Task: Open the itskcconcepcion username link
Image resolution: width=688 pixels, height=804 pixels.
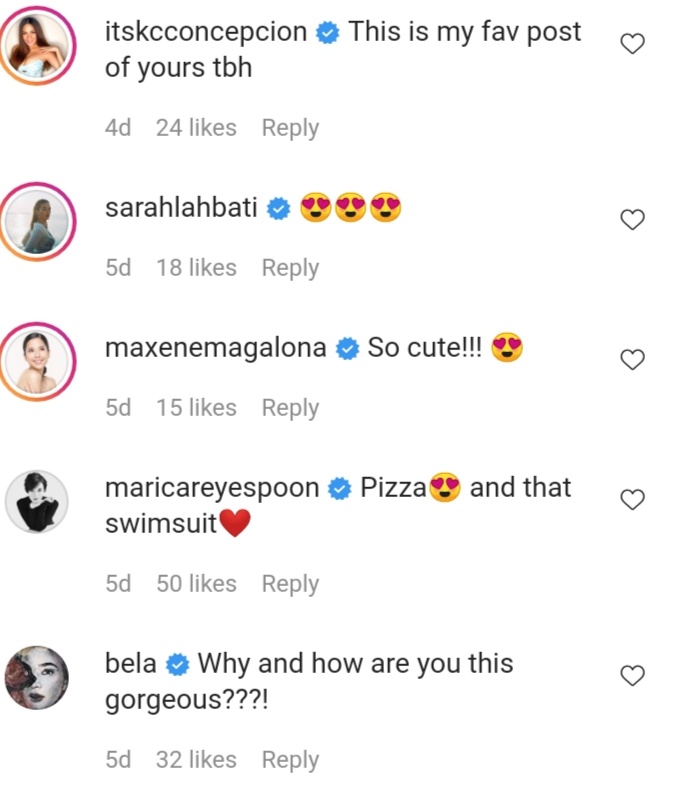Action: [x=206, y=32]
